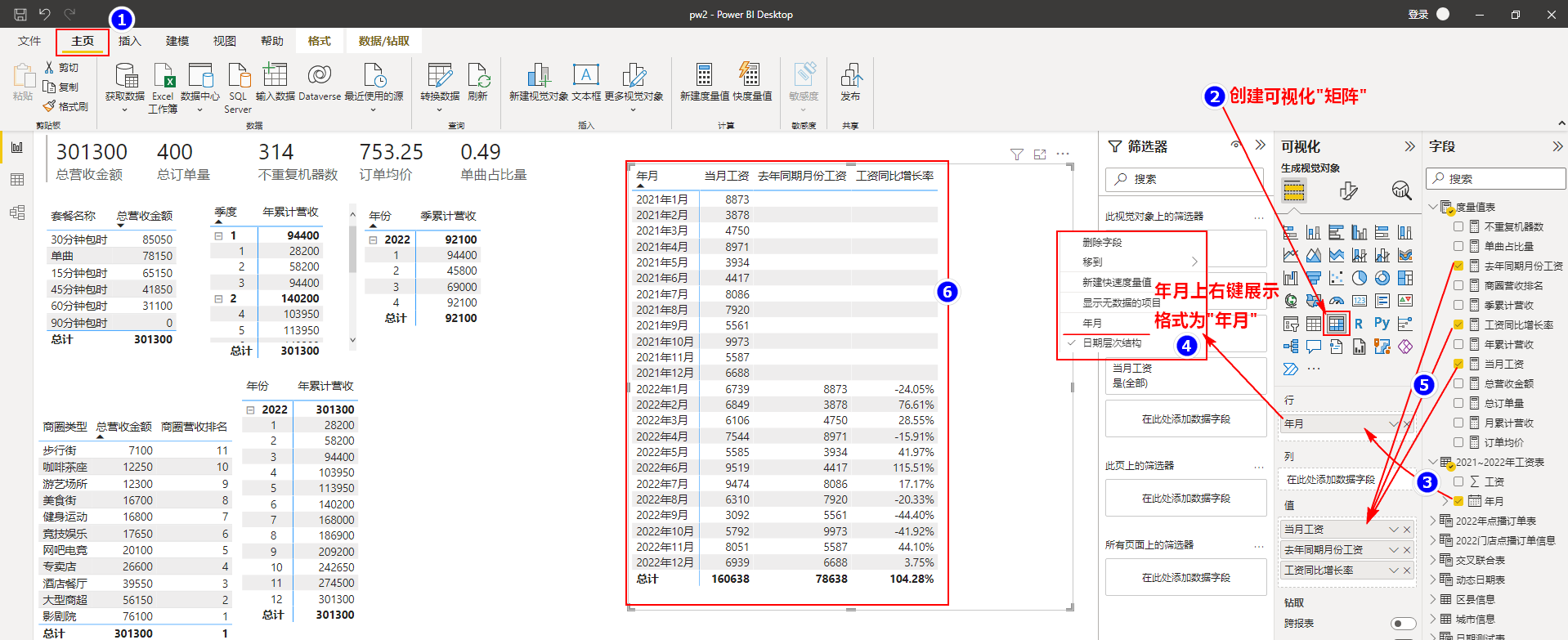This screenshot has height=640, width=1568.
Task: Remove 去年同期月份工资 from values with X
Action: coord(1407,550)
